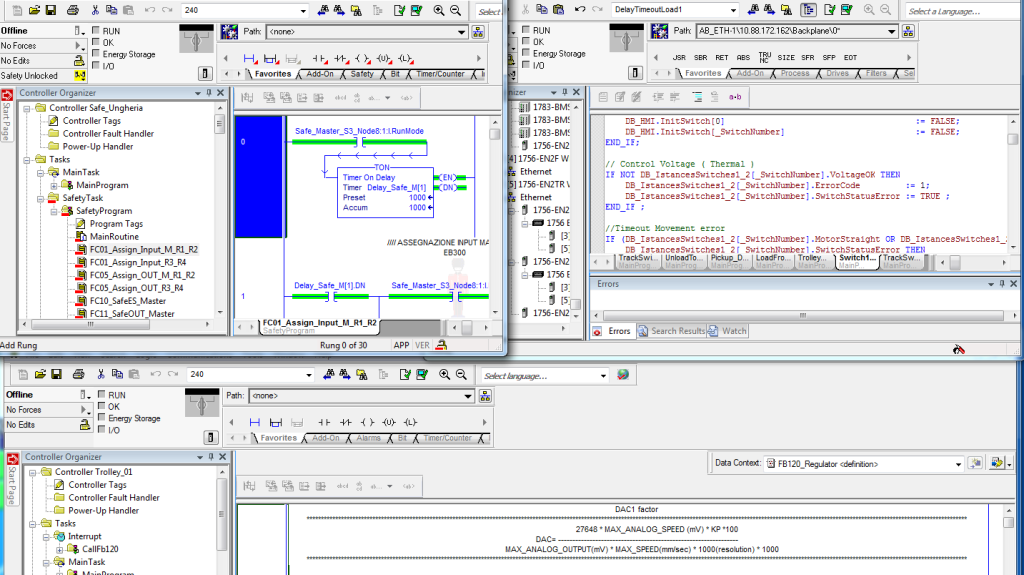
Task: Save the Trolley_01 project via floppy icon
Action: [56, 374]
